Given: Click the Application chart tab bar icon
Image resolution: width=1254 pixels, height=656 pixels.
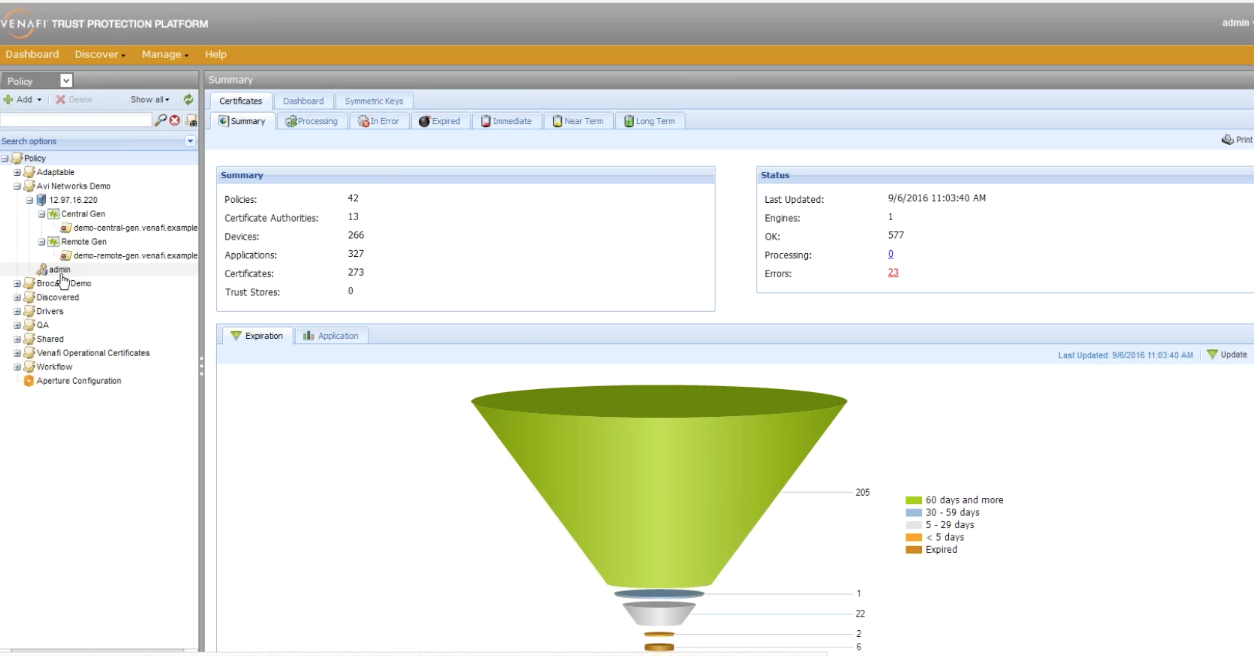Looking at the screenshot, I should tap(309, 336).
